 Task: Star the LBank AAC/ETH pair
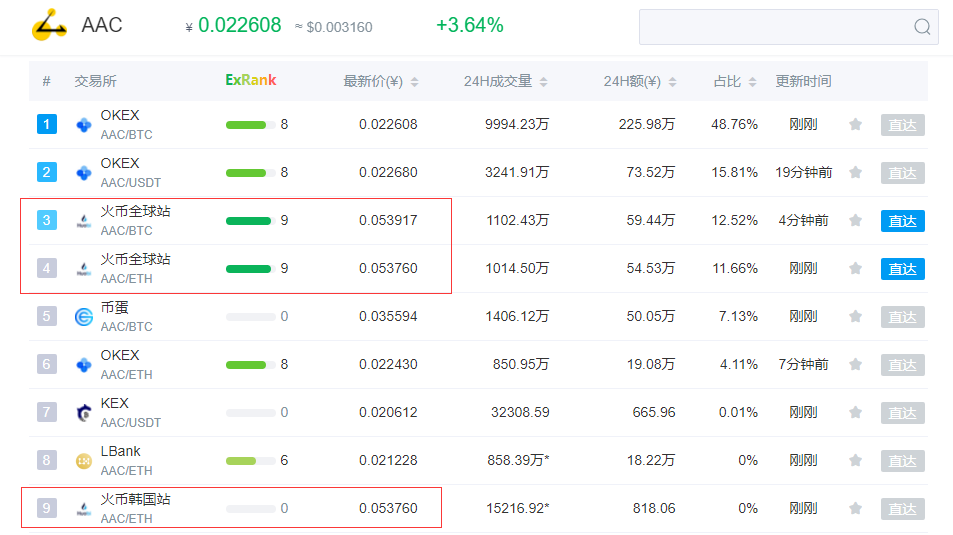pos(856,461)
